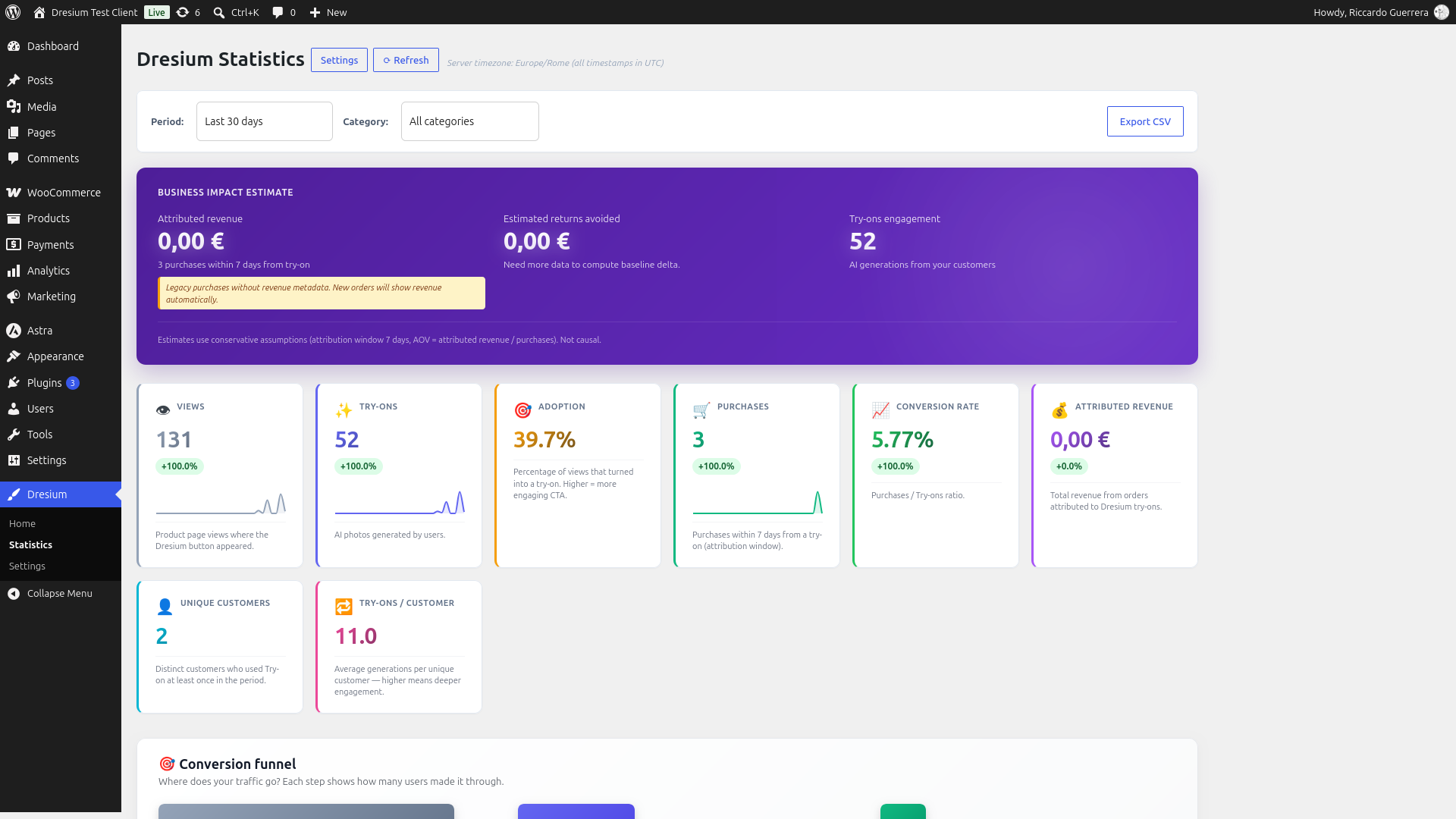Click the Analytics bar chart icon

pyautogui.click(x=14, y=271)
